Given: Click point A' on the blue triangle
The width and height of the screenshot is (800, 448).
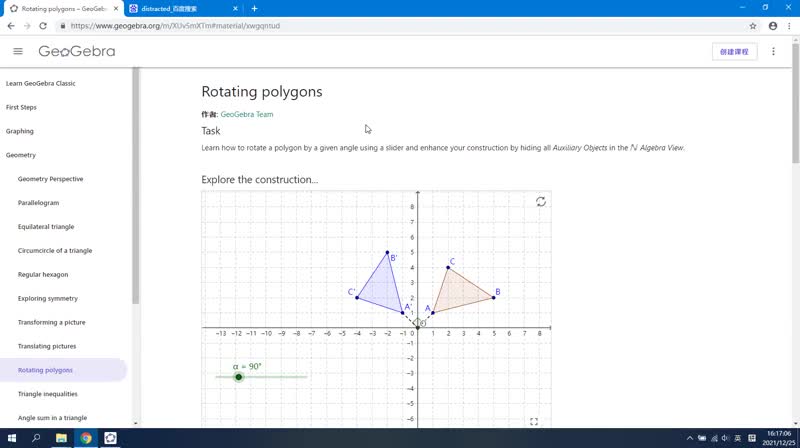Looking at the screenshot, I should click(x=403, y=313).
